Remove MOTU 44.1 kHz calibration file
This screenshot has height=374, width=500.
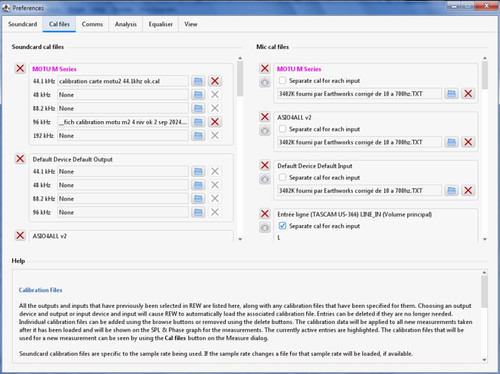coord(215,81)
